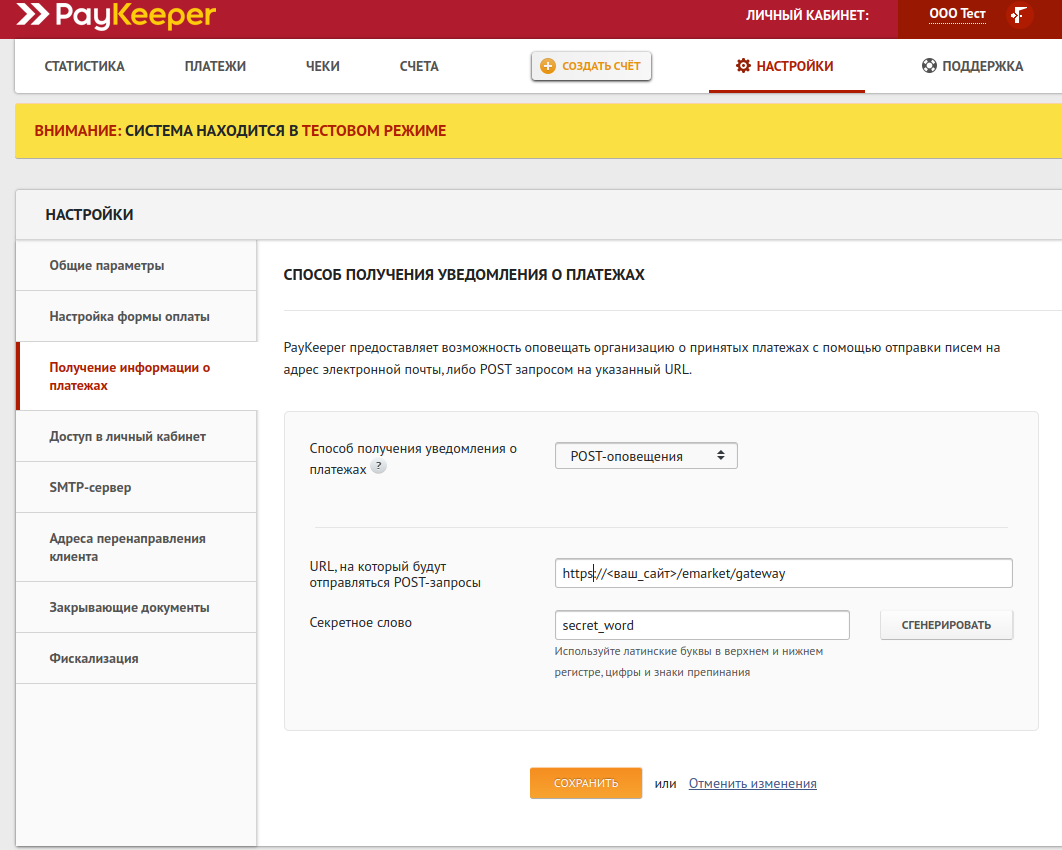Click the question mark help icon
The image size is (1062, 850).
(x=378, y=467)
